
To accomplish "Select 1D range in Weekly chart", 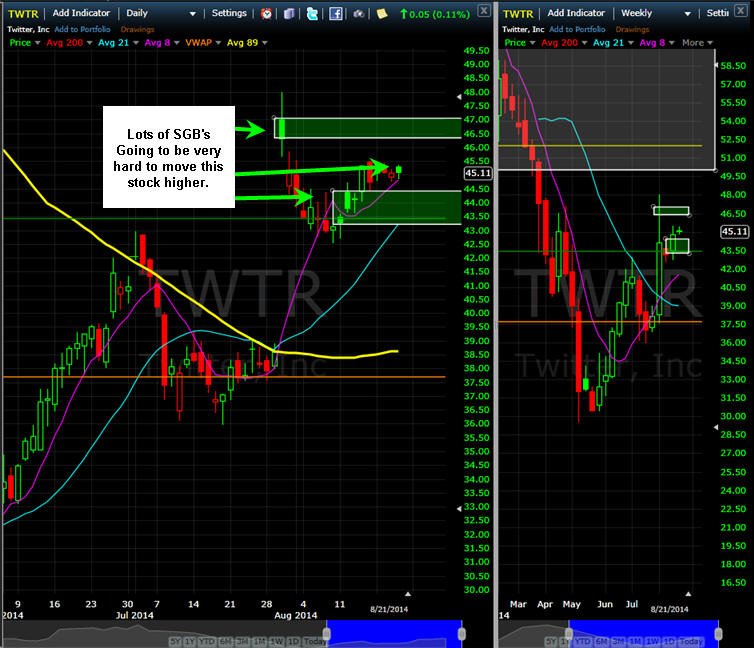I will click(x=669, y=641).
